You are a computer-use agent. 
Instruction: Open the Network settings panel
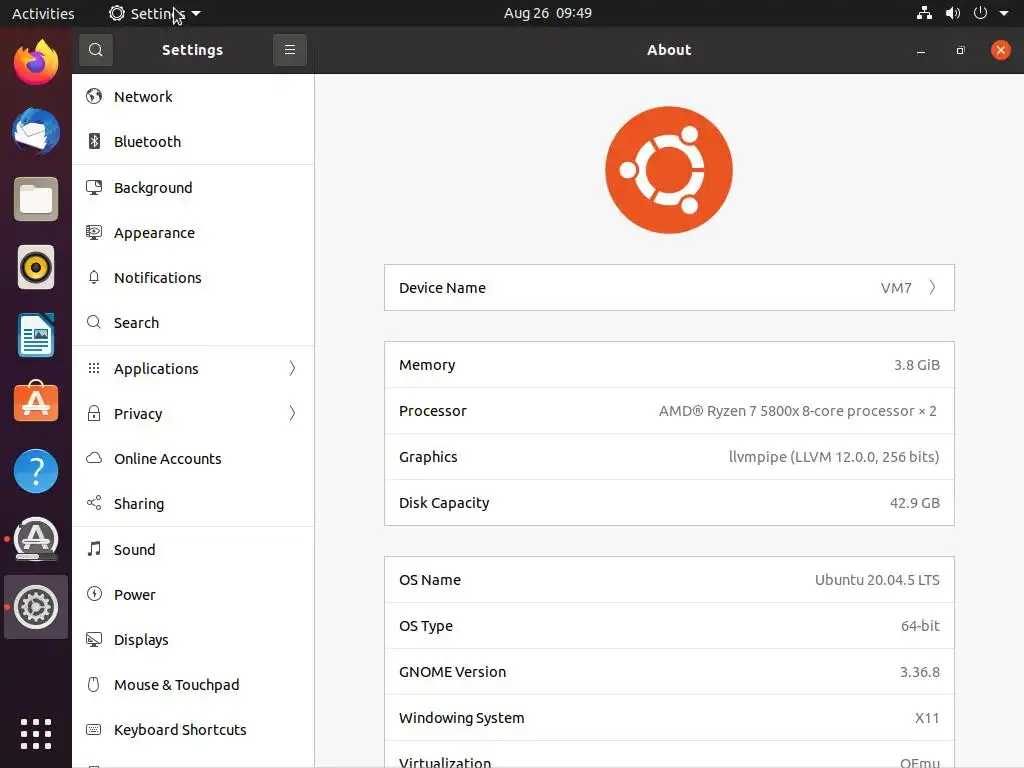coord(193,97)
